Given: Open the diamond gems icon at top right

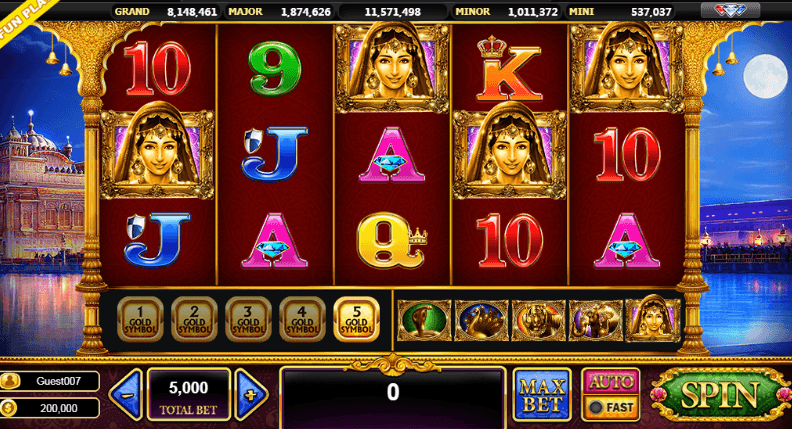Looking at the screenshot, I should point(730,10).
